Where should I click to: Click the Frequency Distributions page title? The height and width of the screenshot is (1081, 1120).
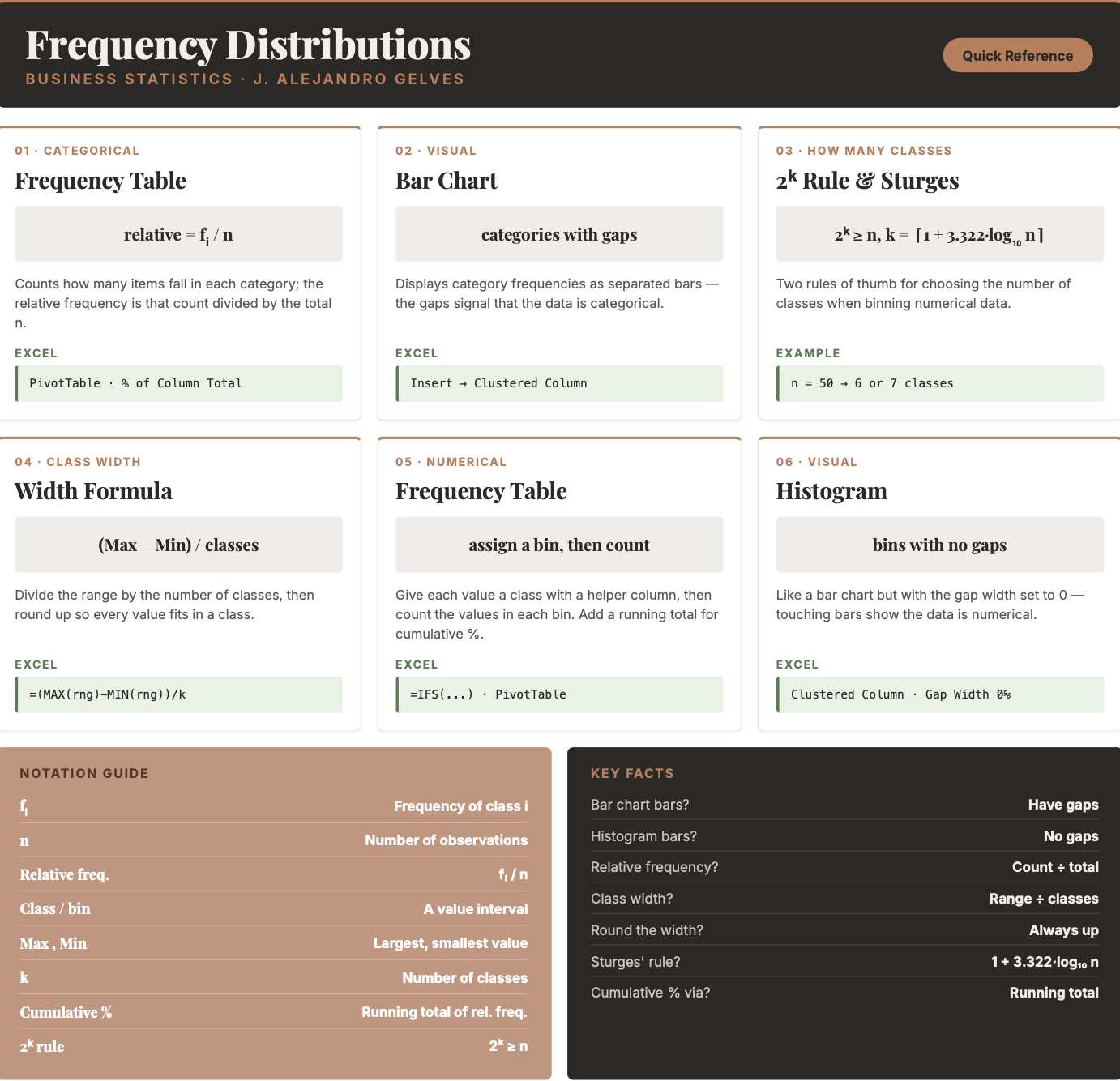click(x=248, y=45)
